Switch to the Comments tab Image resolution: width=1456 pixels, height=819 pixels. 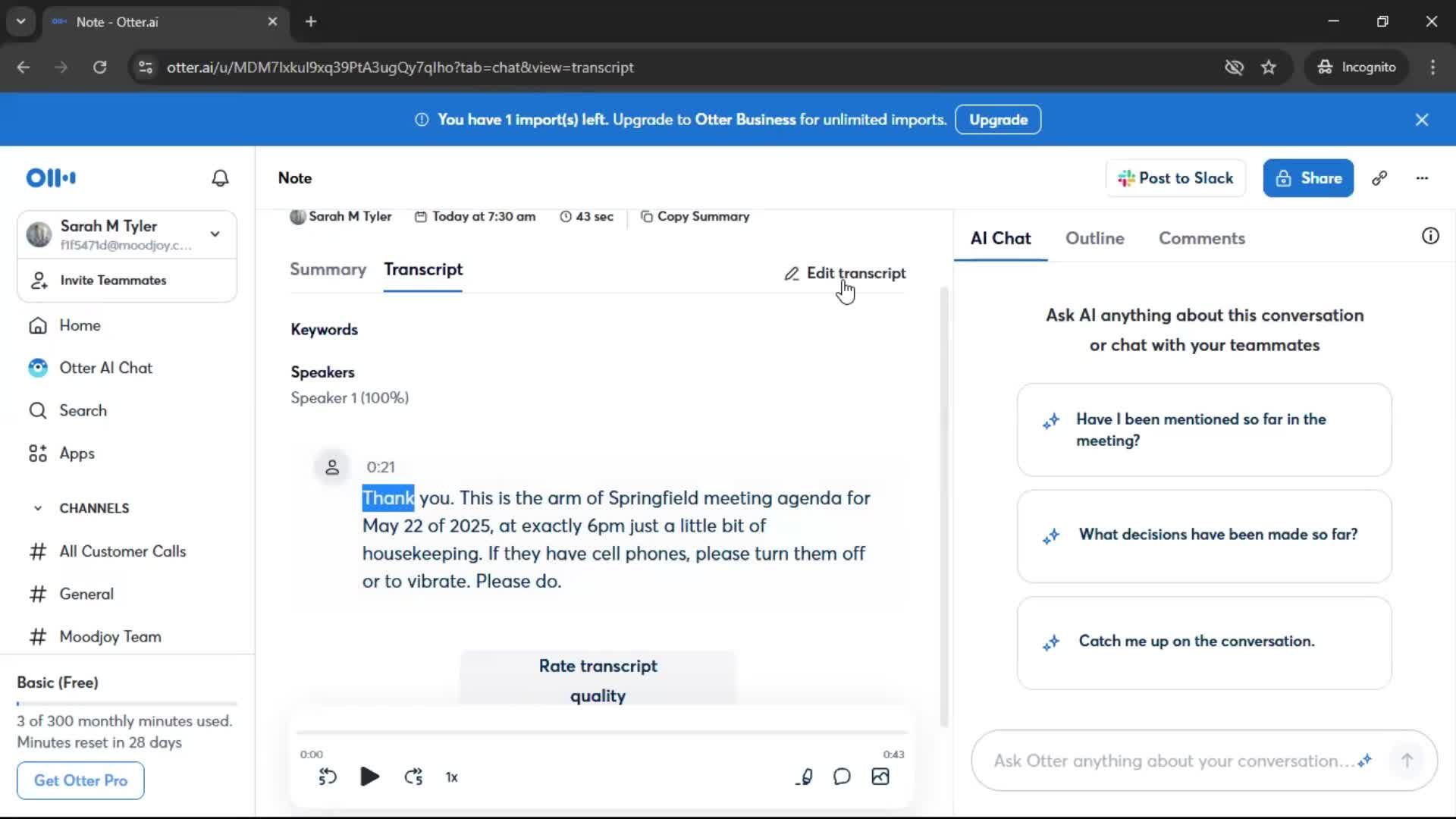[1201, 238]
